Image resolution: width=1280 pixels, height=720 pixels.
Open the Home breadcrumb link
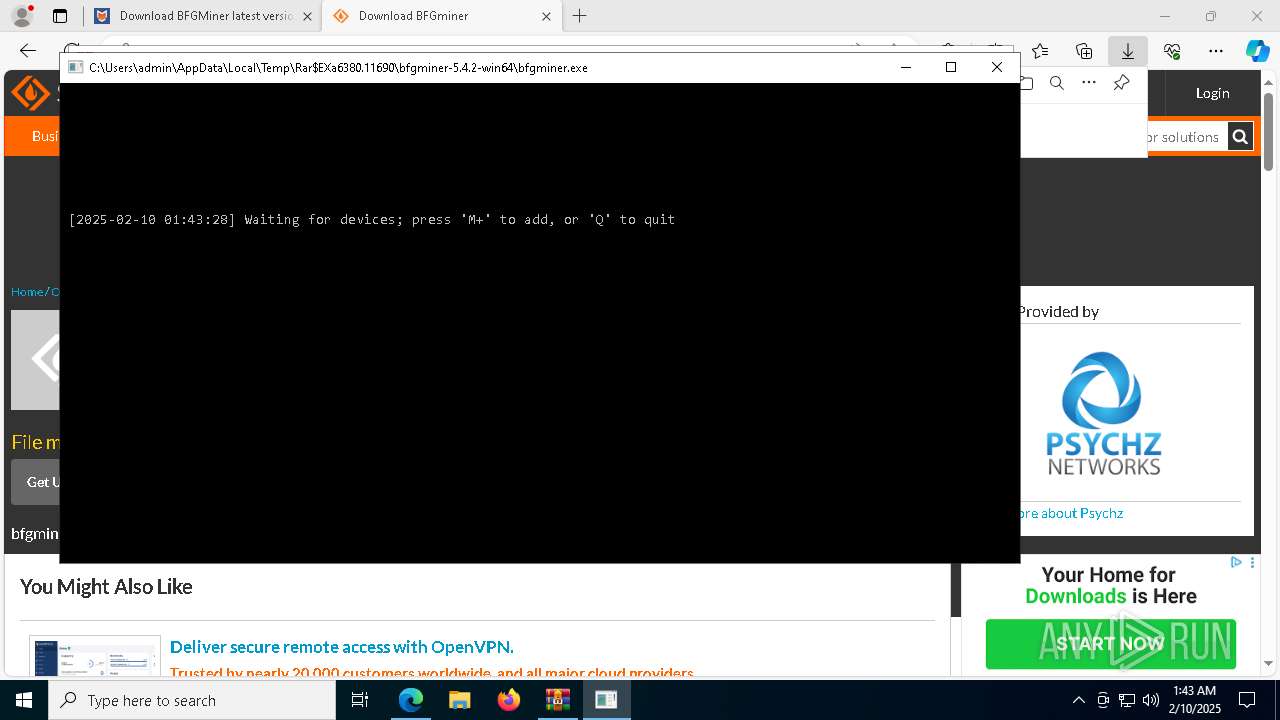pos(27,292)
